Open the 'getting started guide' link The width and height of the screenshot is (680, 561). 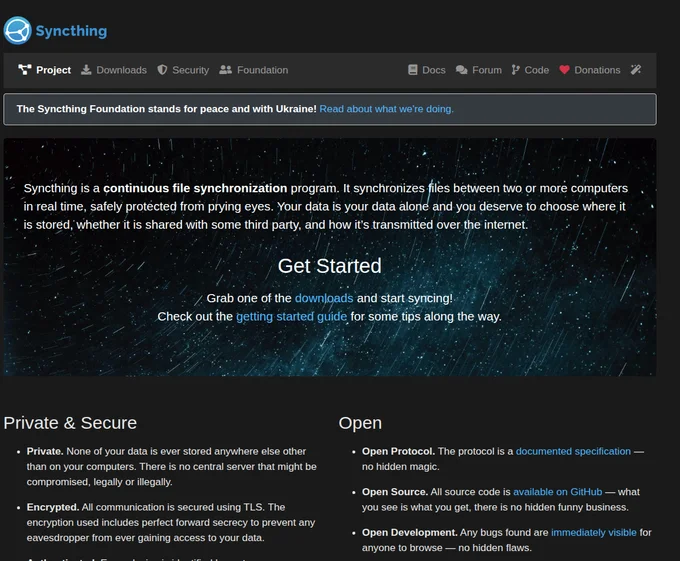pyautogui.click(x=291, y=316)
